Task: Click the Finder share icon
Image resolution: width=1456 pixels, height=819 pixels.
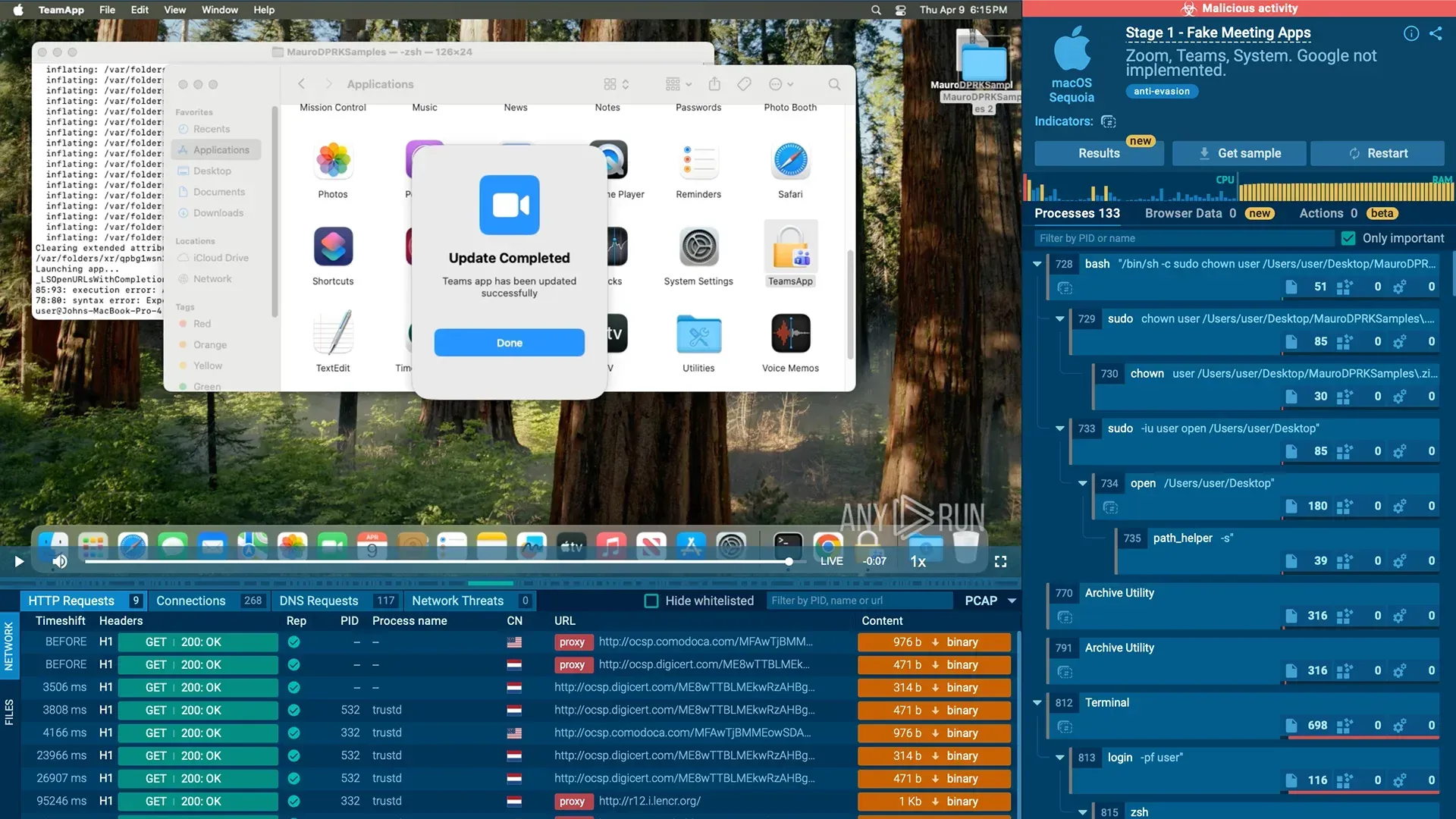Action: click(714, 84)
